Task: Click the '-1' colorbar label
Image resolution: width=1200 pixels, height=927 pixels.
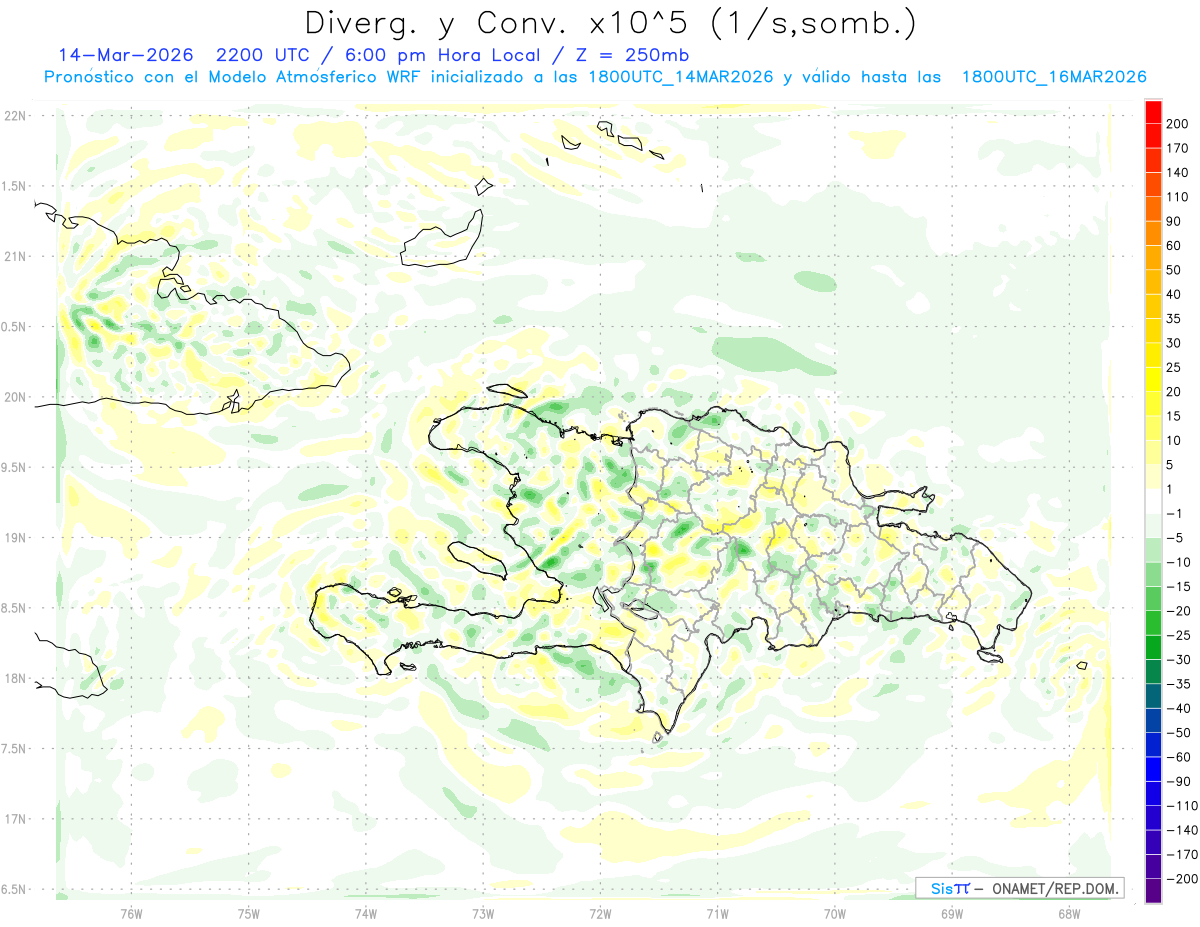Action: click(1175, 514)
